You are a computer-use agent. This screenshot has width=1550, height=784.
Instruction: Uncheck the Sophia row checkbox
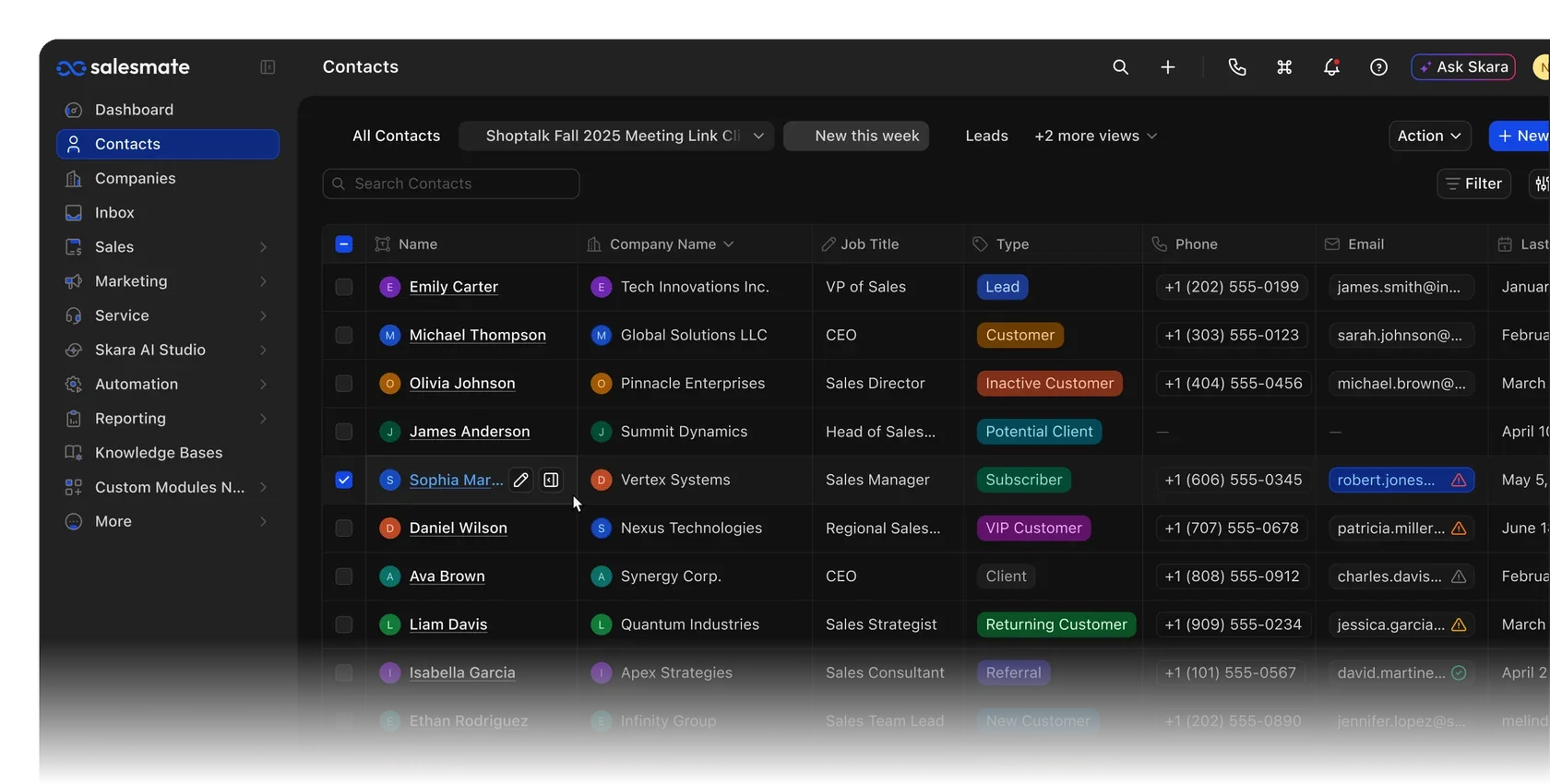tap(344, 480)
